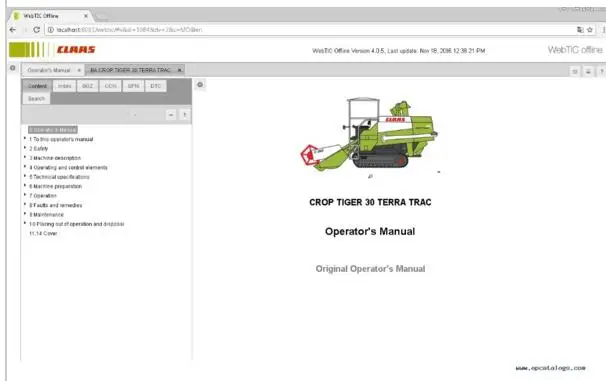The height and width of the screenshot is (381, 606).
Task: Open '1 To this operator's manual' chapter
Action: (61, 139)
